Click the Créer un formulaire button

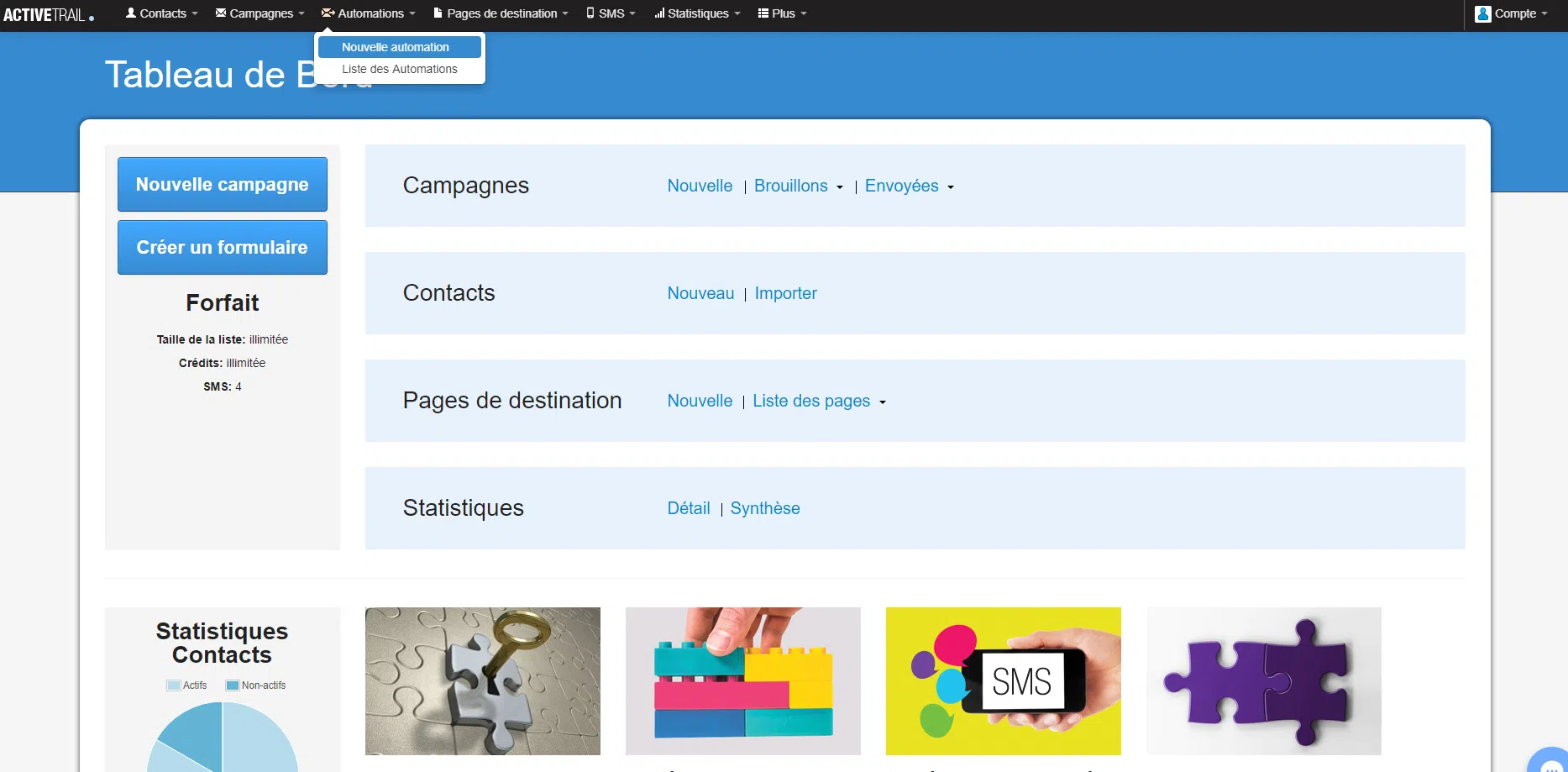[x=223, y=247]
